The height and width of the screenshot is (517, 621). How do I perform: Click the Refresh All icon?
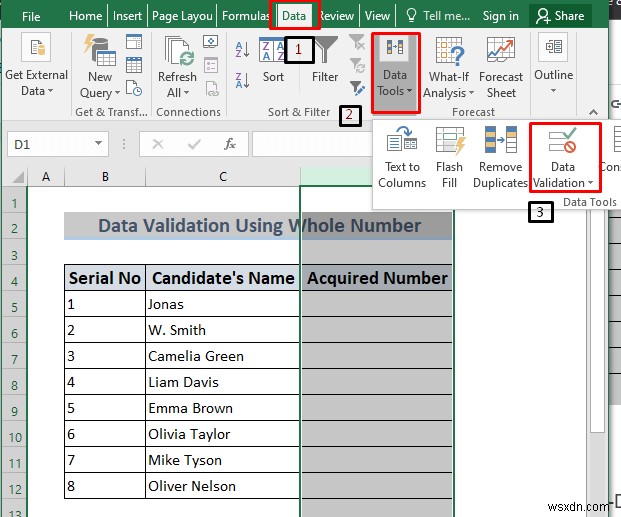point(179,51)
